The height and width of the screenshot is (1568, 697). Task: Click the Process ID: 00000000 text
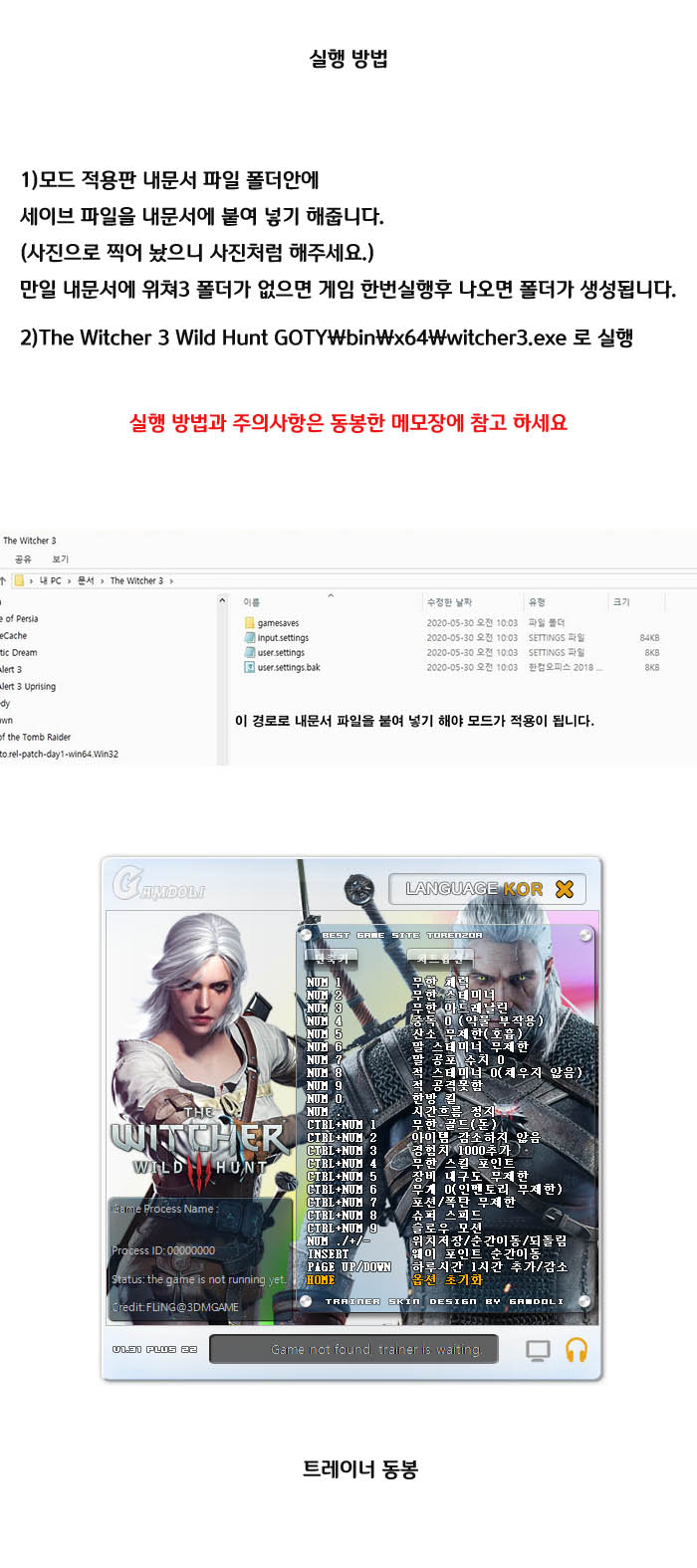pos(163,1250)
